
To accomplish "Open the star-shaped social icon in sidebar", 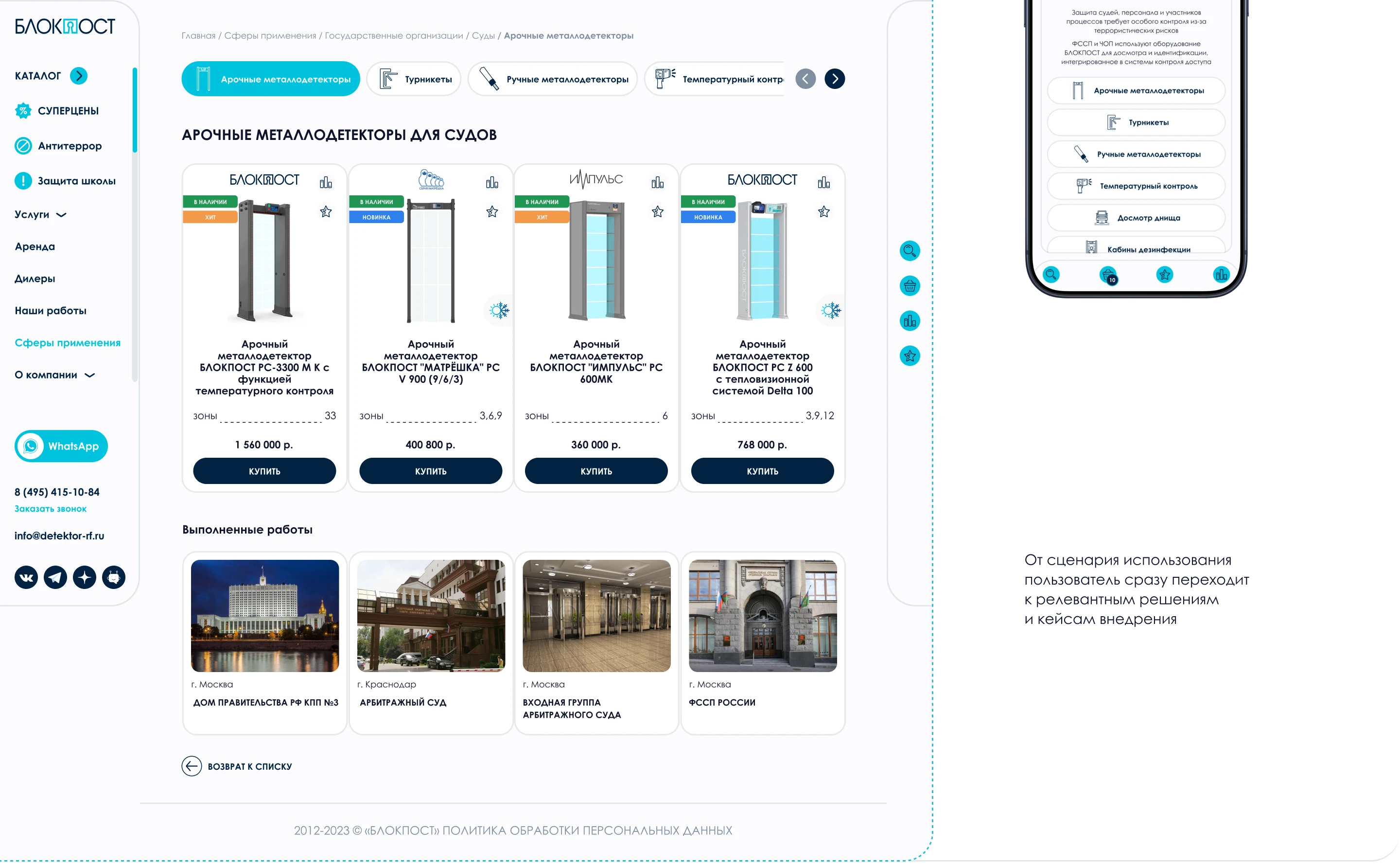I will tap(85, 577).
